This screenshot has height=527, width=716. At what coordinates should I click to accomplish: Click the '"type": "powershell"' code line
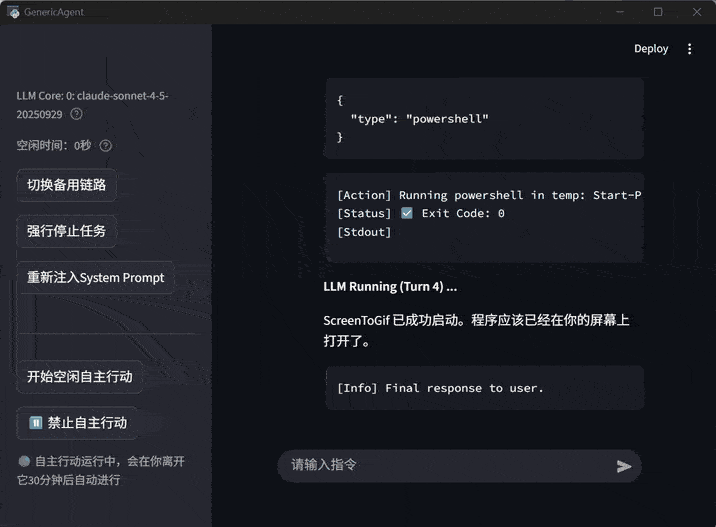(x=419, y=119)
